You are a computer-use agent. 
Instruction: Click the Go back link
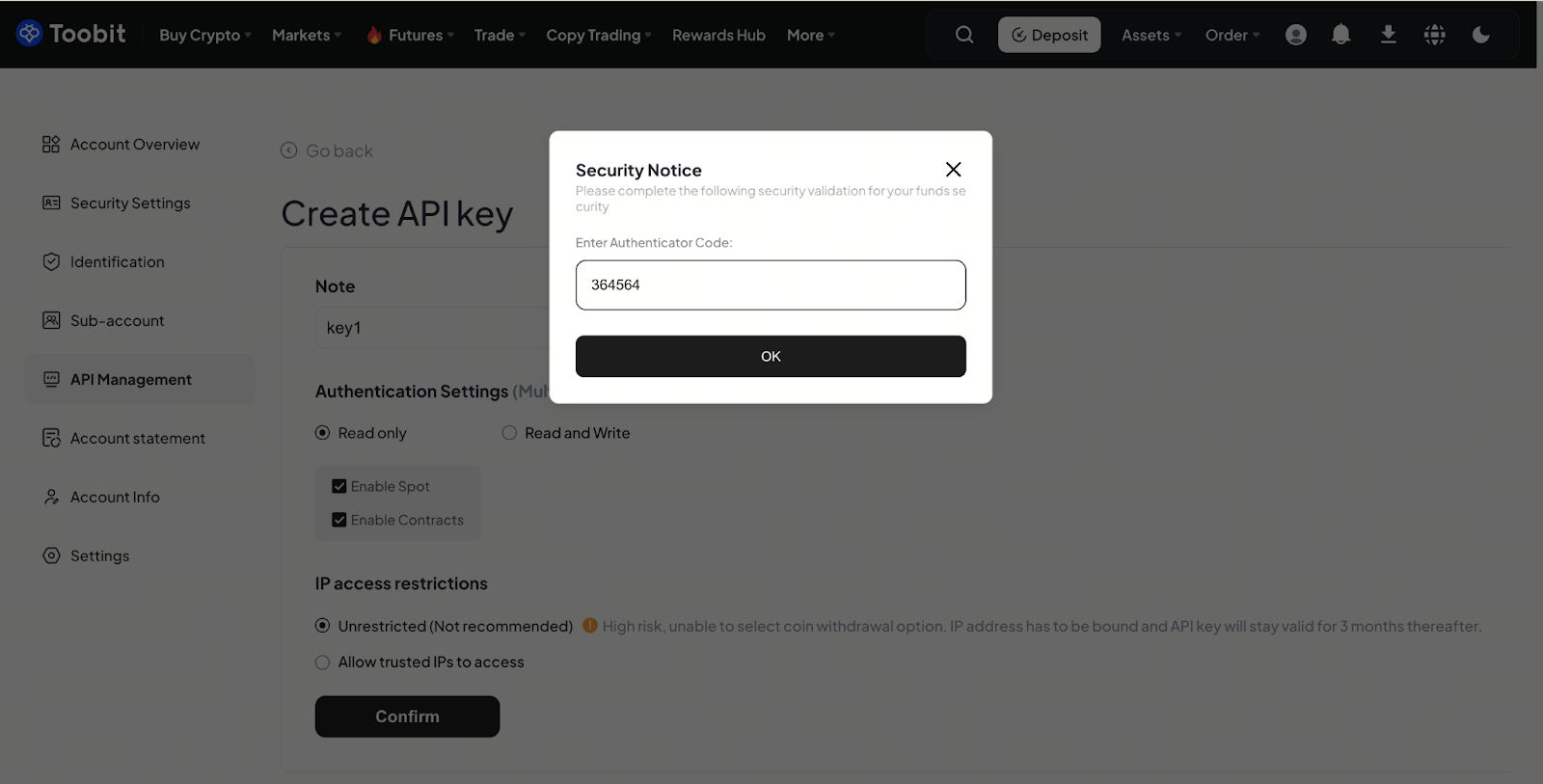(x=327, y=151)
